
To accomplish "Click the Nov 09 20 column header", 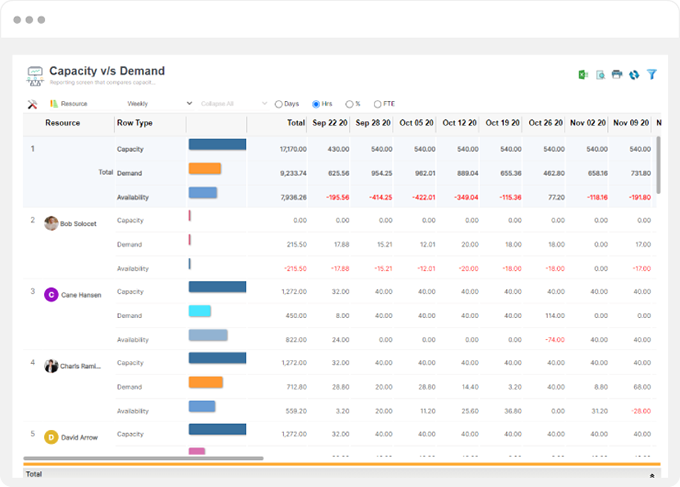I will [x=631, y=123].
